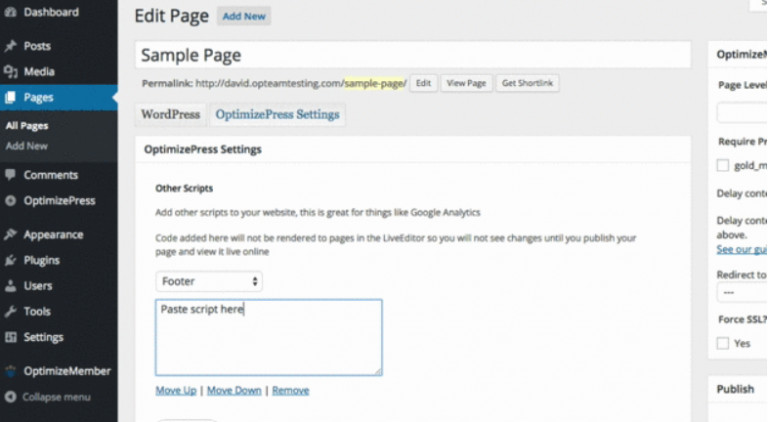Click the Pages document icon
768x422 pixels.
tap(10, 97)
